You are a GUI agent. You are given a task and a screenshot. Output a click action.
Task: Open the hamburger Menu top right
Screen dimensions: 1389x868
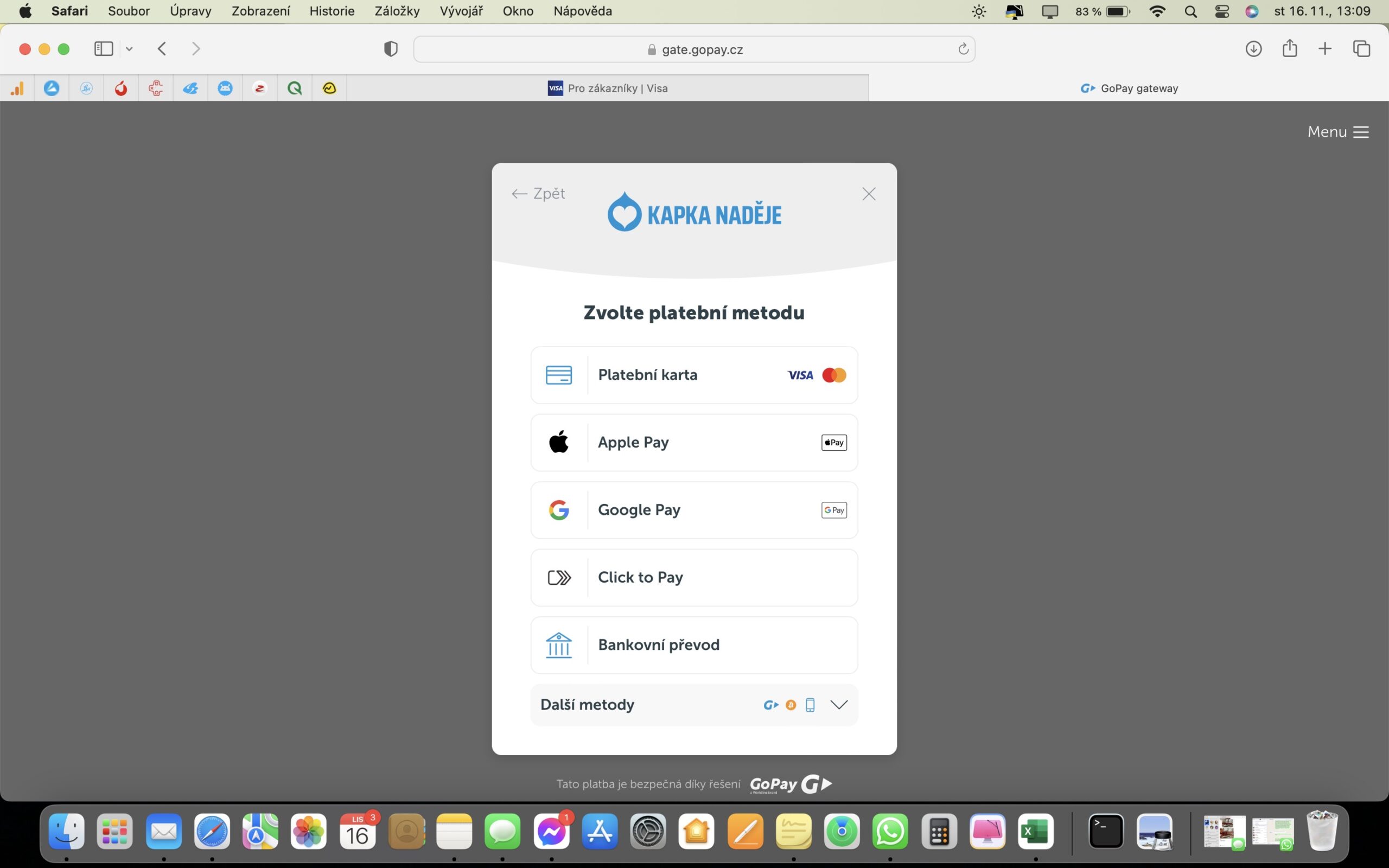(1338, 132)
